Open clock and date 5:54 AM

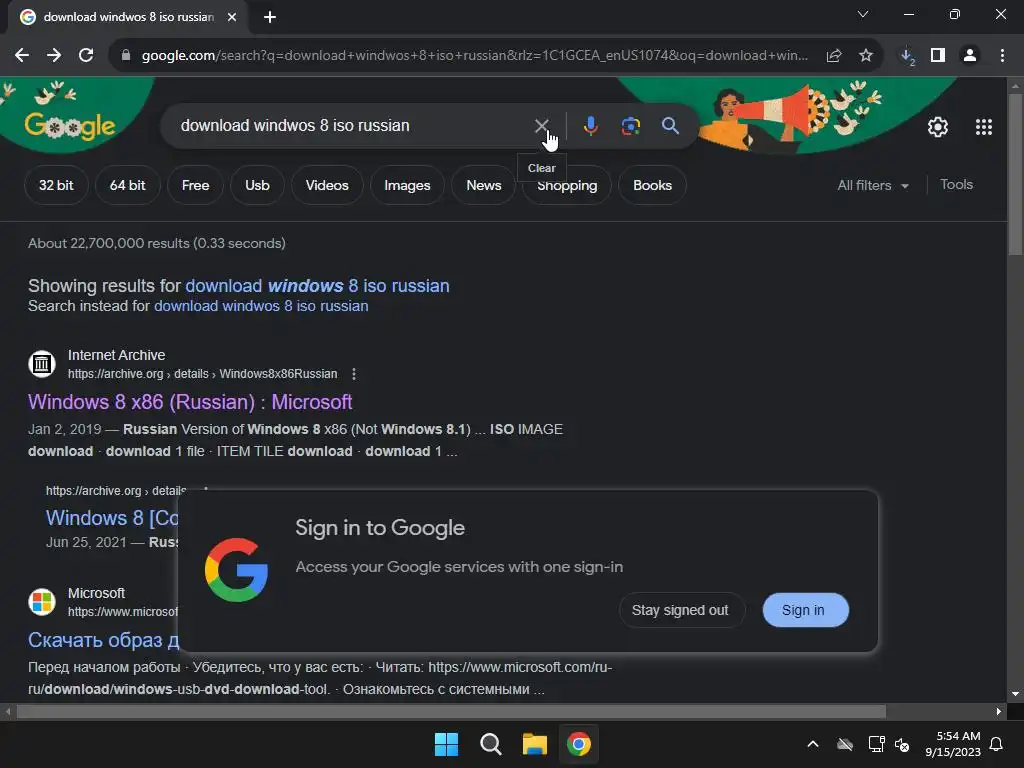pos(953,744)
